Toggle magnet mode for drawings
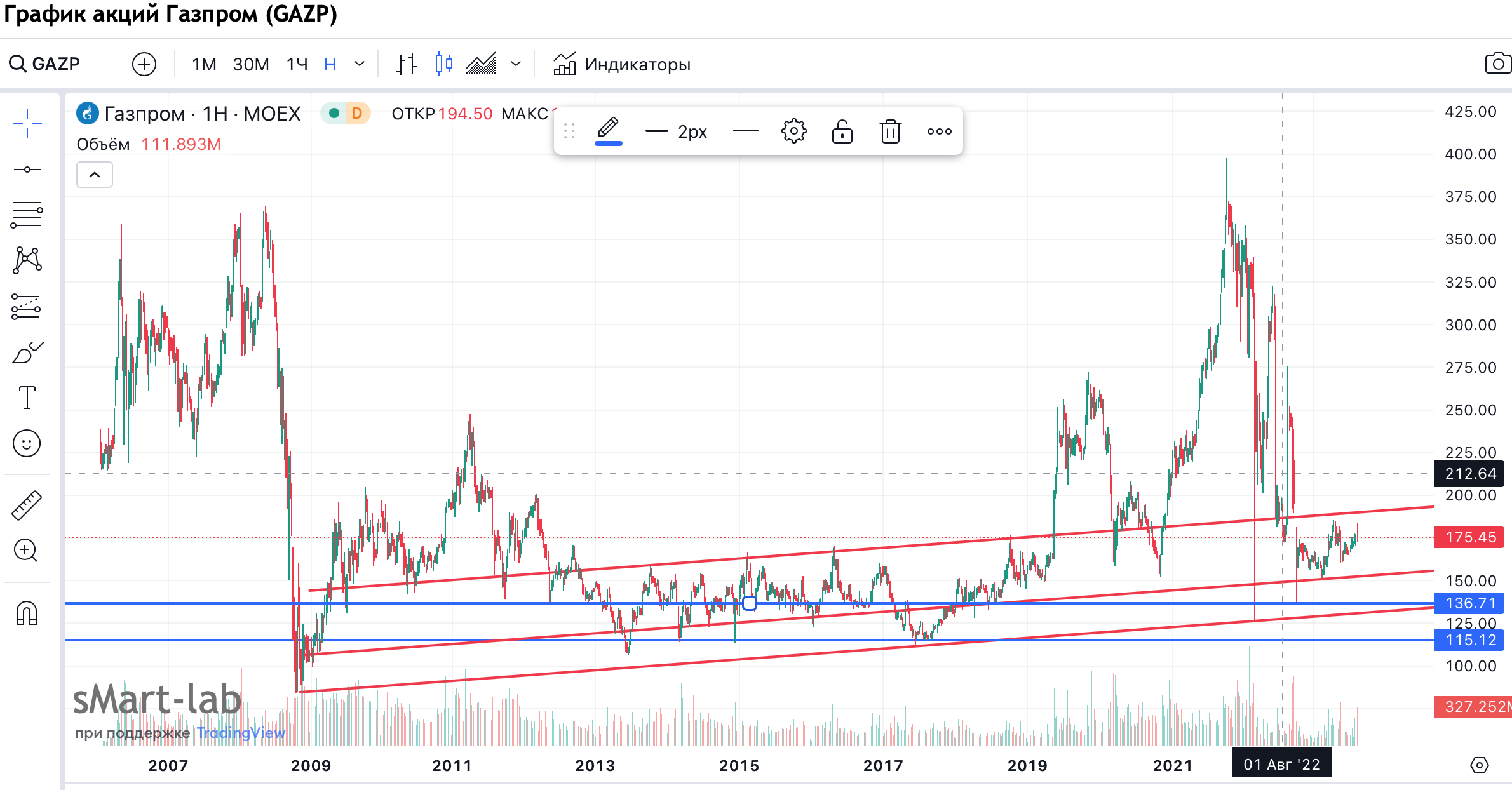Image resolution: width=1512 pixels, height=790 pixels. (27, 613)
